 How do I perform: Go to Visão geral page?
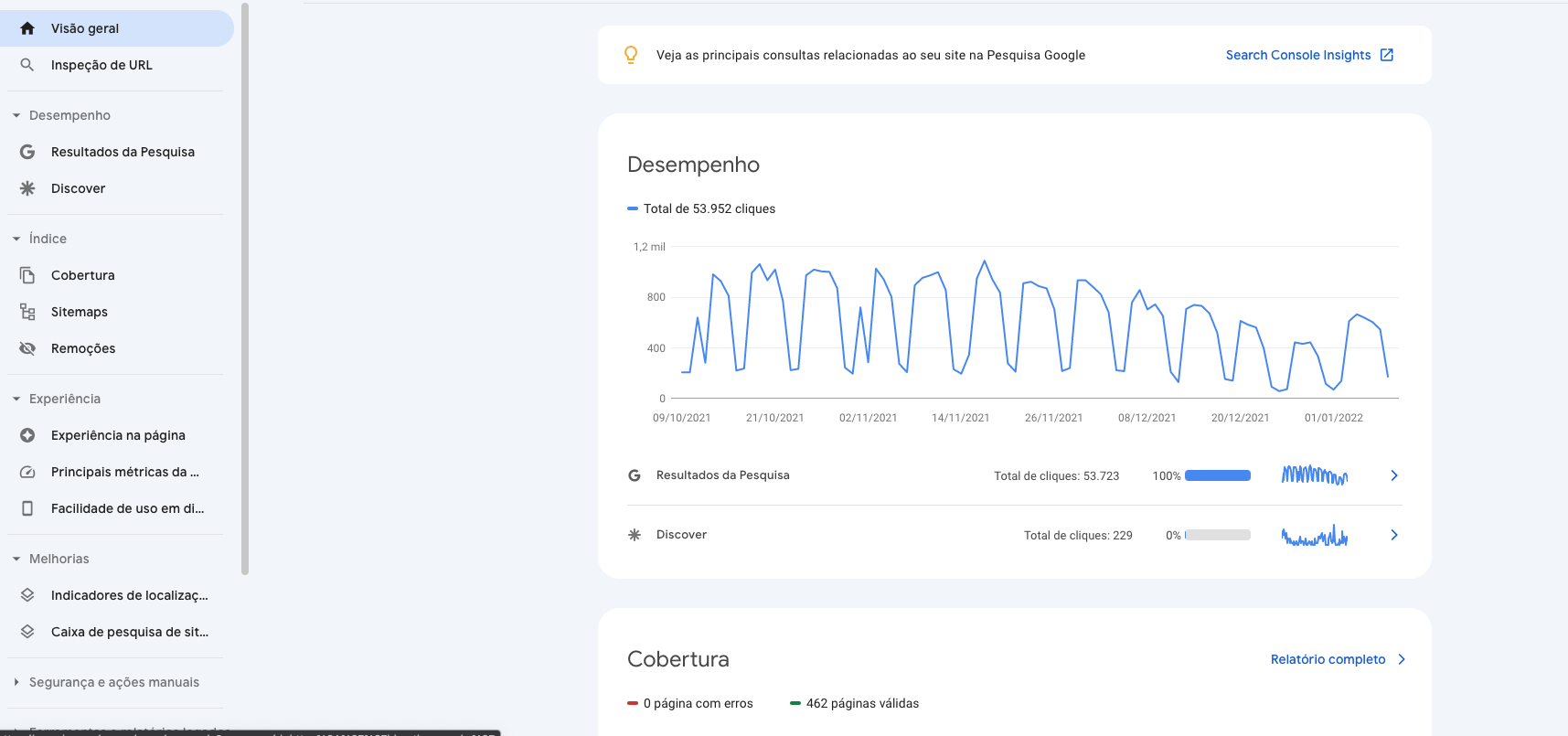click(117, 28)
